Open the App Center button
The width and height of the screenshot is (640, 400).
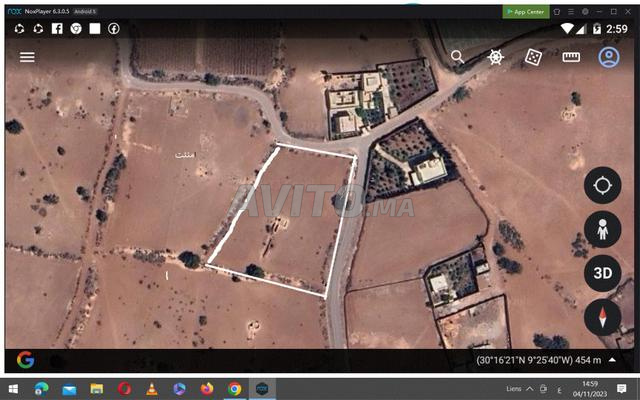click(525, 12)
